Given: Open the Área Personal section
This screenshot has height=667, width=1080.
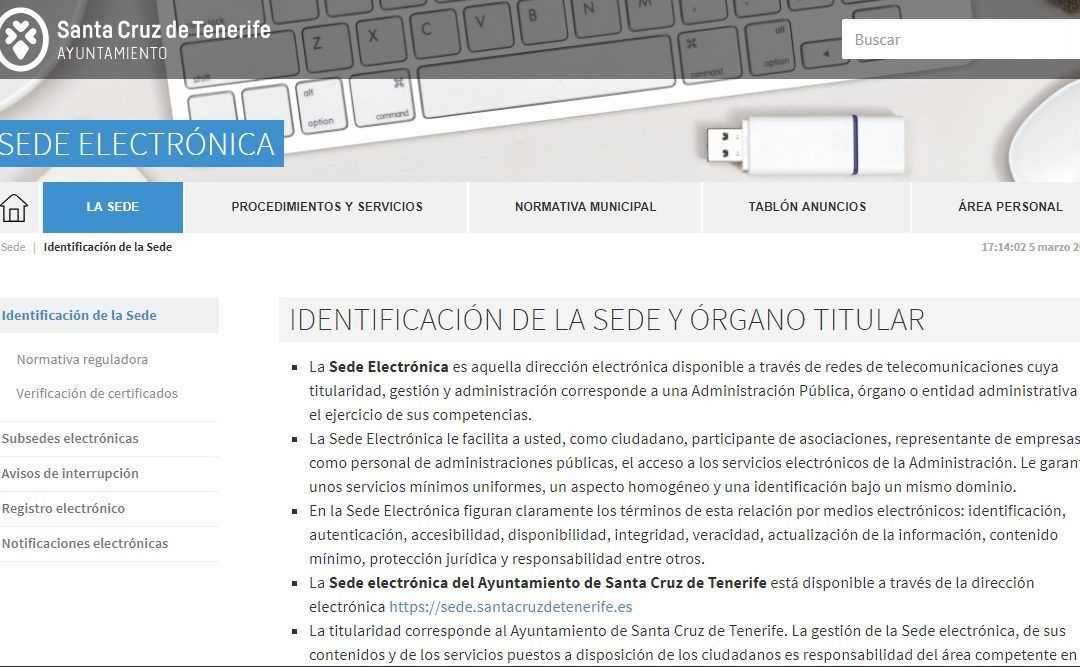Looking at the screenshot, I should pyautogui.click(x=1009, y=207).
